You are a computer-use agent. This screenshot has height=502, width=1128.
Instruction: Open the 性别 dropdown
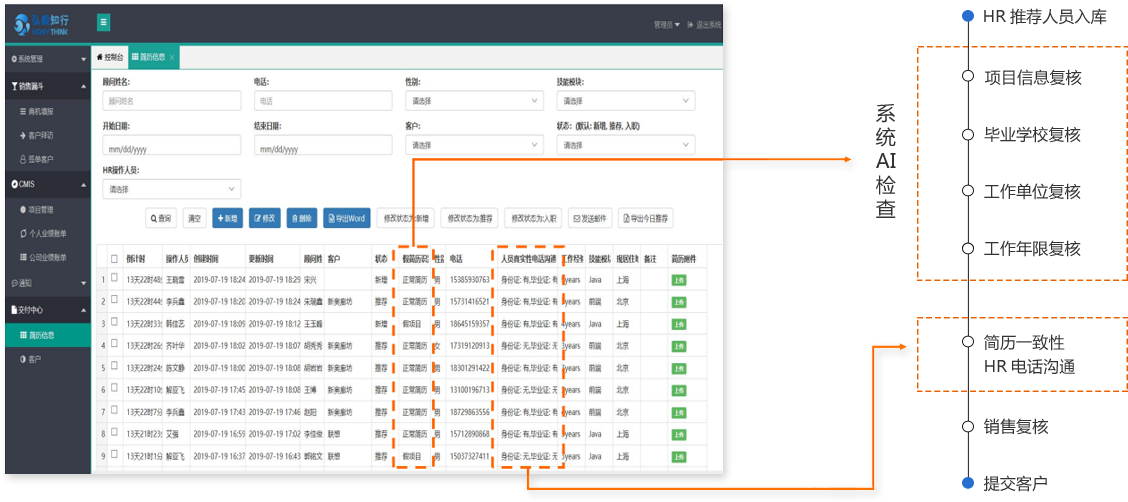pyautogui.click(x=474, y=101)
